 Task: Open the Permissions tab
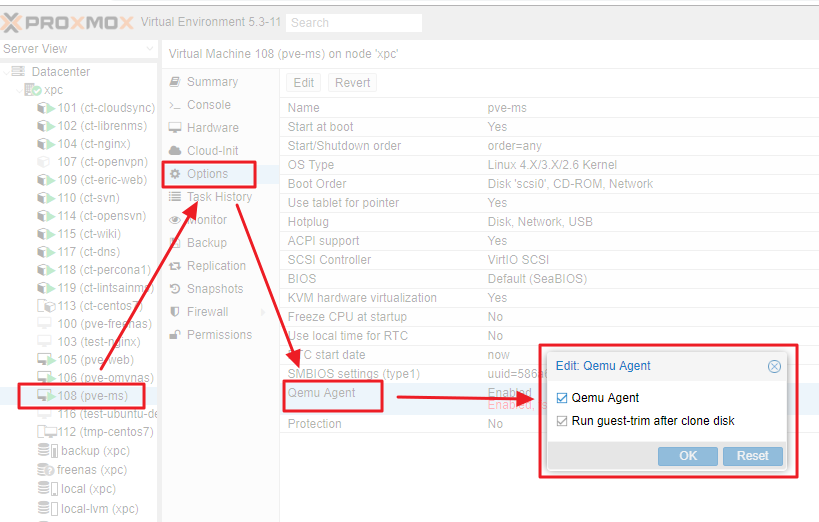click(x=220, y=334)
